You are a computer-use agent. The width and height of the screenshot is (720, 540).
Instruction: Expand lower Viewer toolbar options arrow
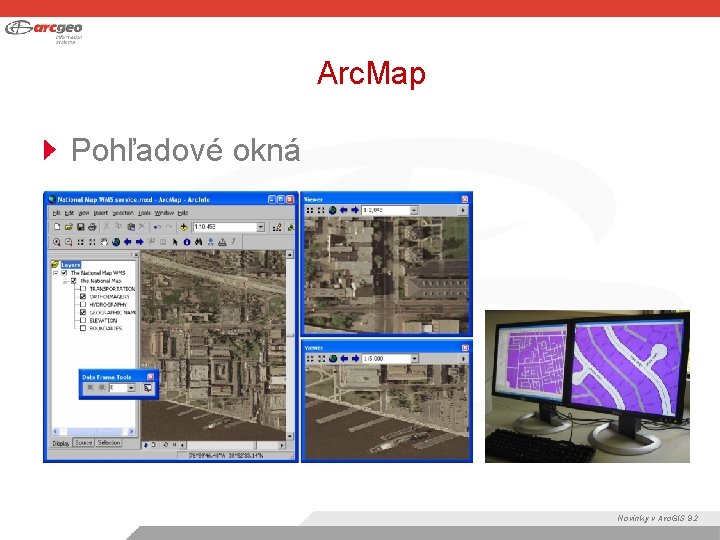tap(463, 359)
